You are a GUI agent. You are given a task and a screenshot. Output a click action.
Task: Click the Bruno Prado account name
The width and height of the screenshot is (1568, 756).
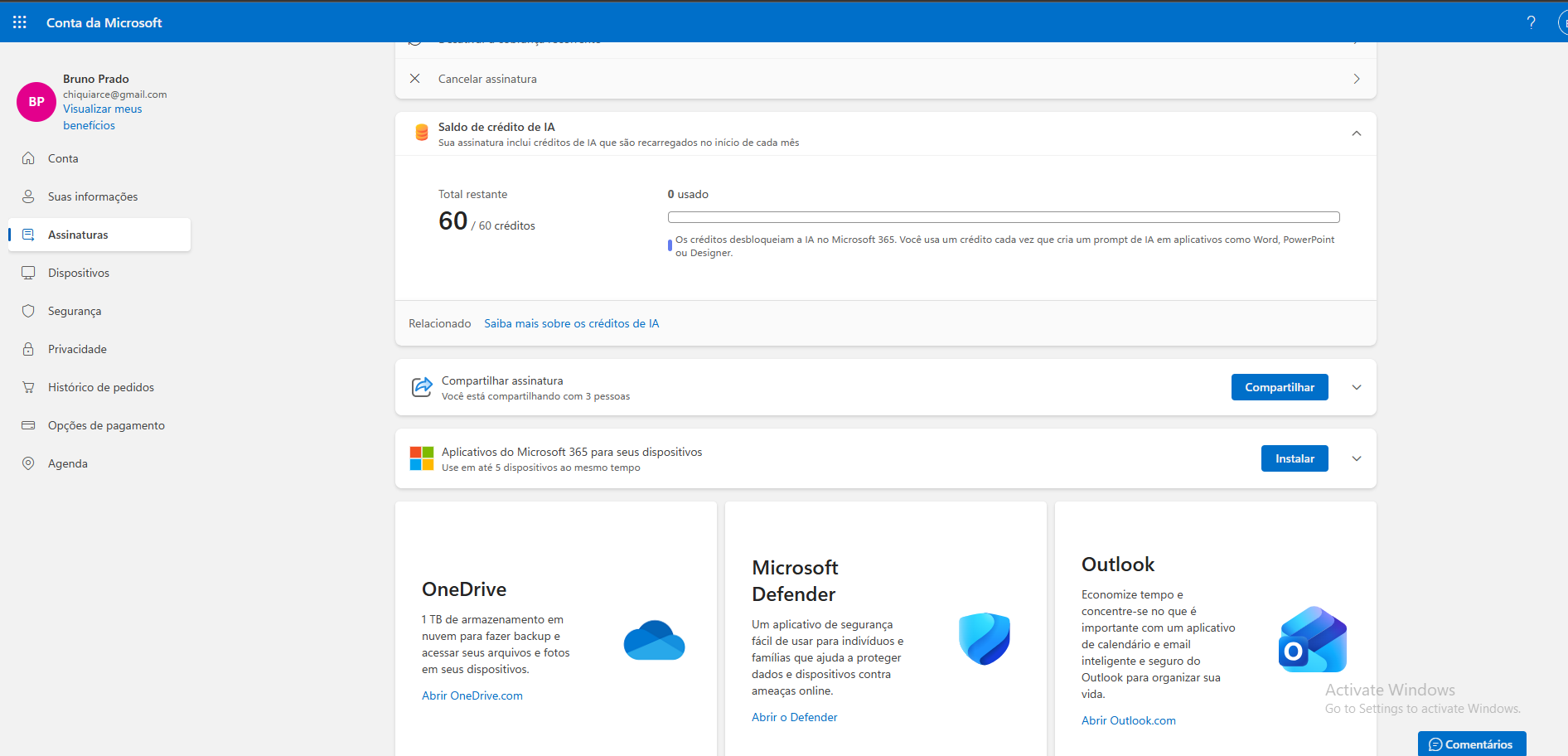click(x=96, y=79)
